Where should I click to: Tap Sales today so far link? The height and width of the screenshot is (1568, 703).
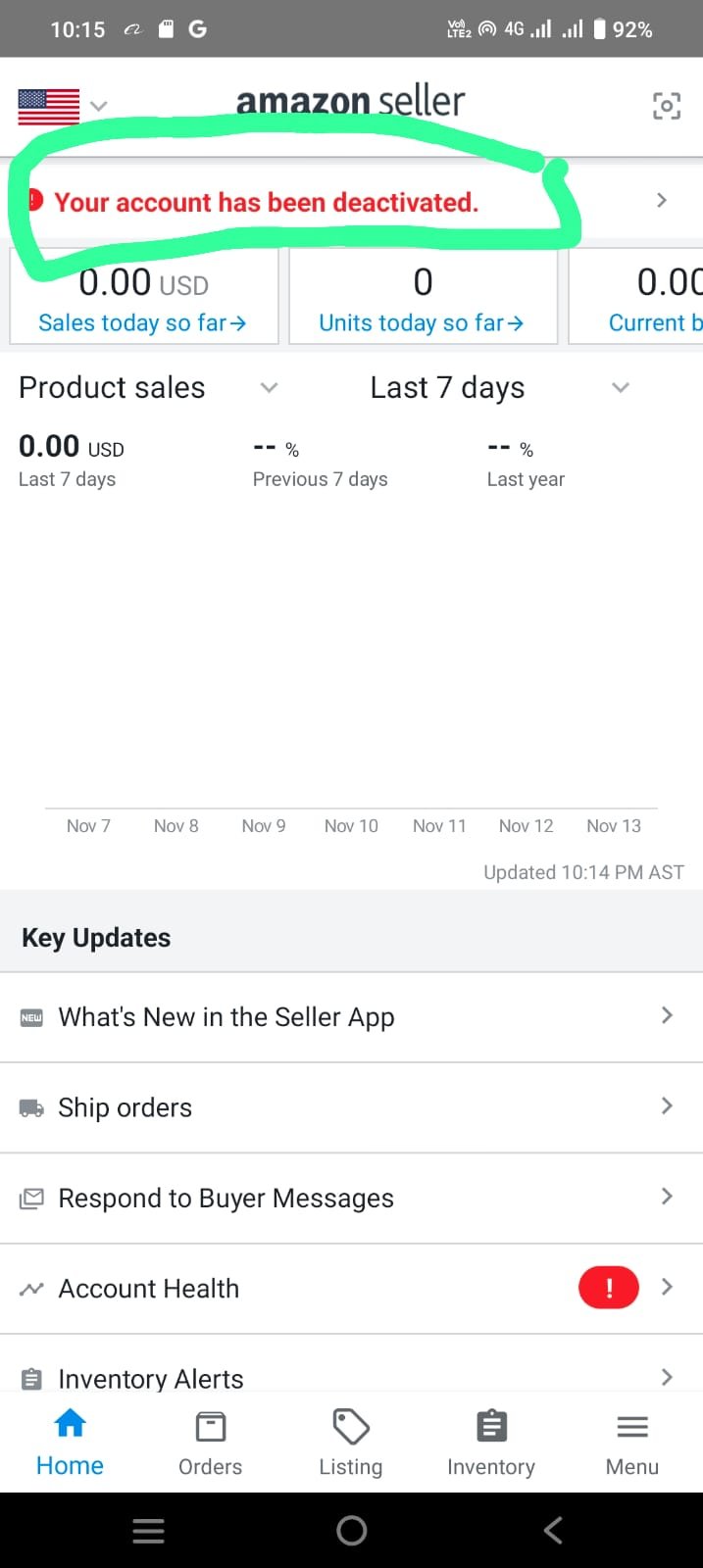[142, 322]
